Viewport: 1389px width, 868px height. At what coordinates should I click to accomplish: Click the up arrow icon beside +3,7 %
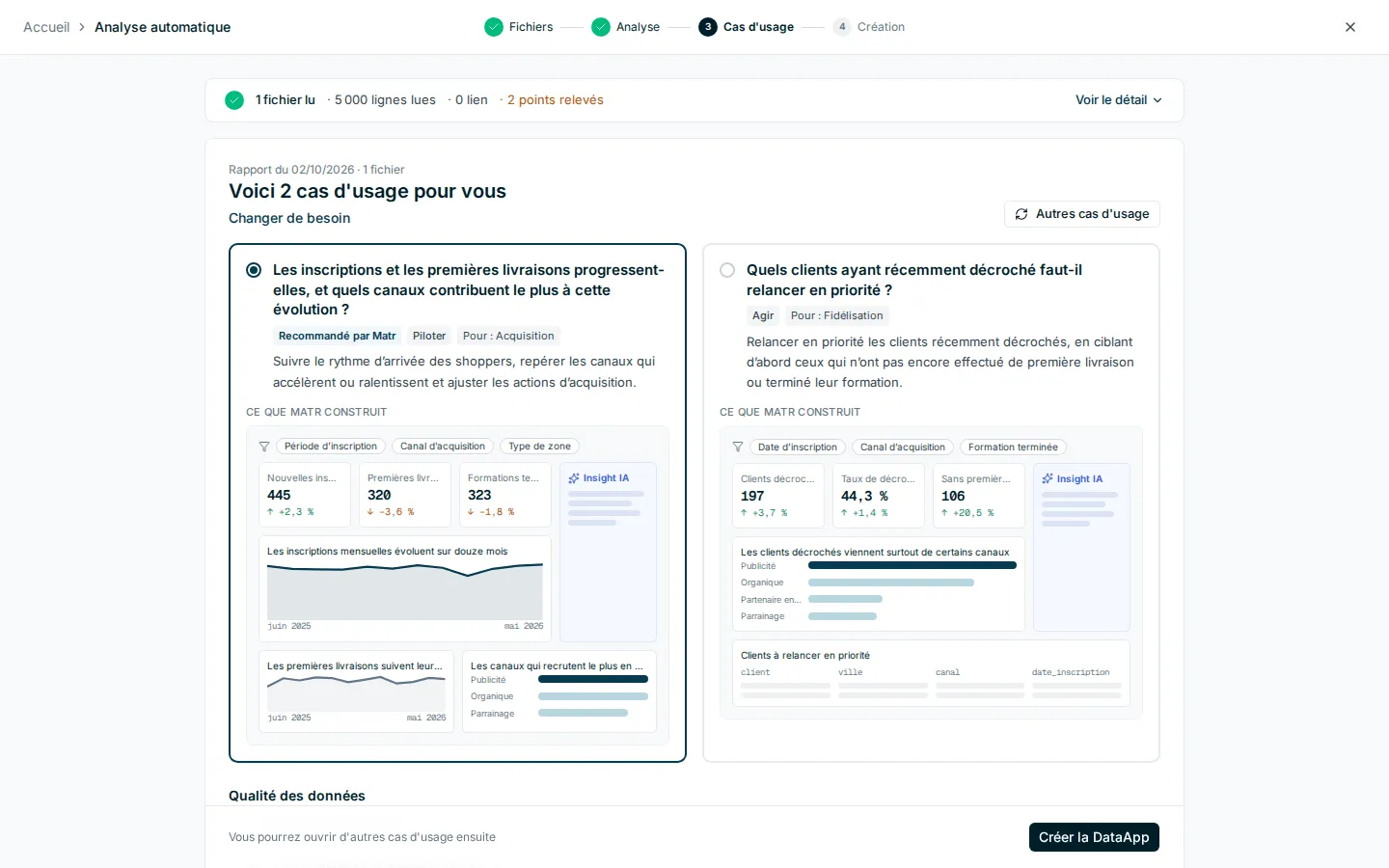[744, 513]
